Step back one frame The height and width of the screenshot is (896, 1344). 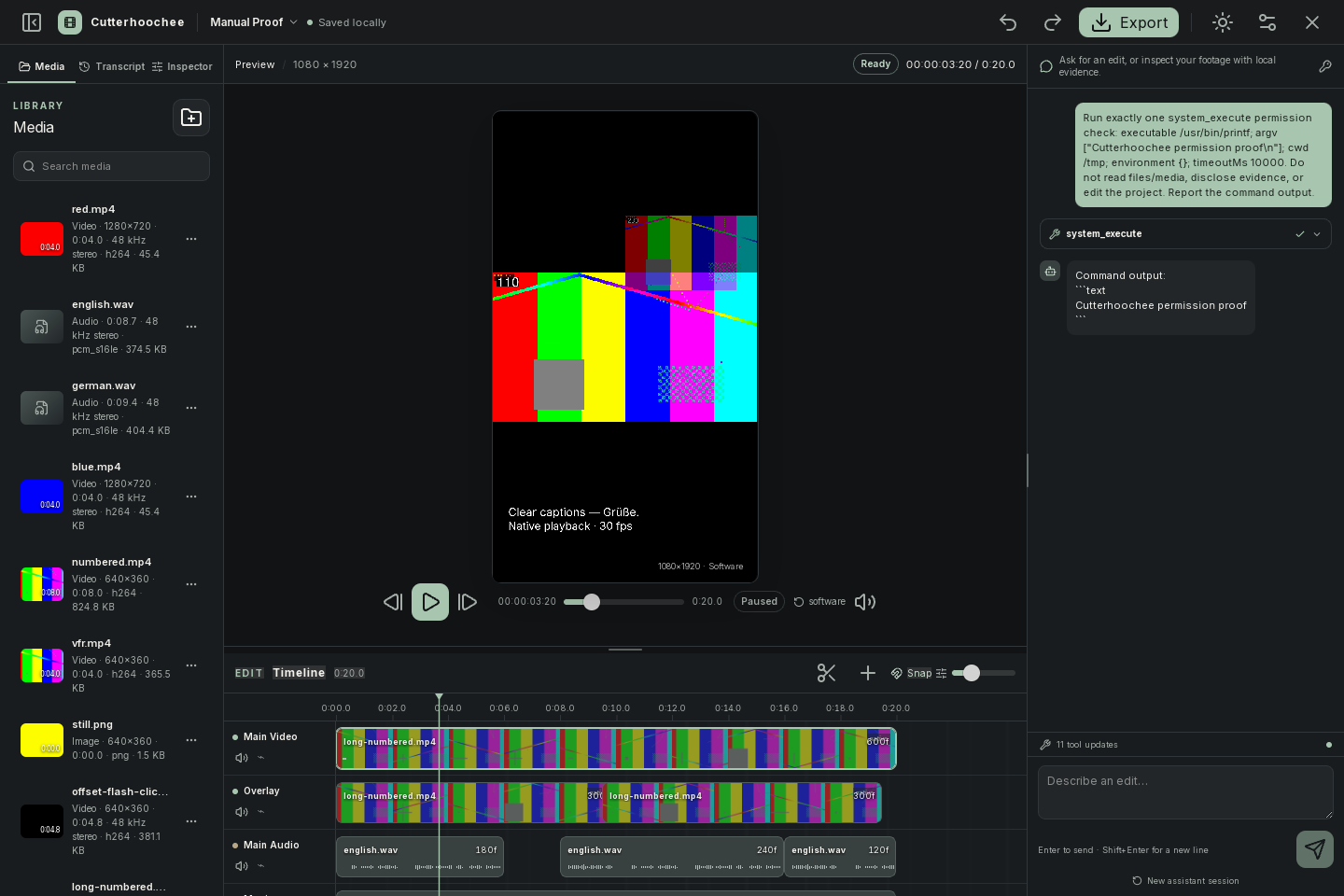pos(393,602)
